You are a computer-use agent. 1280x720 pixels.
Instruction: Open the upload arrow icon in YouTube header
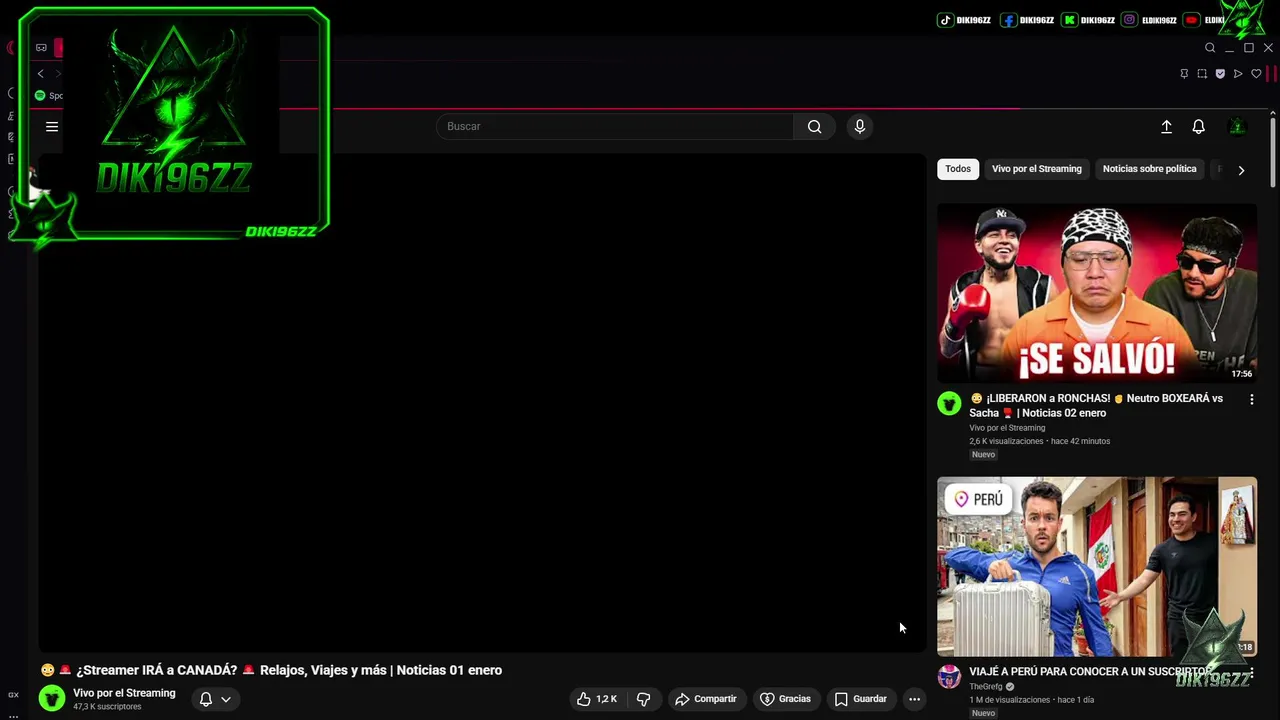click(x=1166, y=127)
